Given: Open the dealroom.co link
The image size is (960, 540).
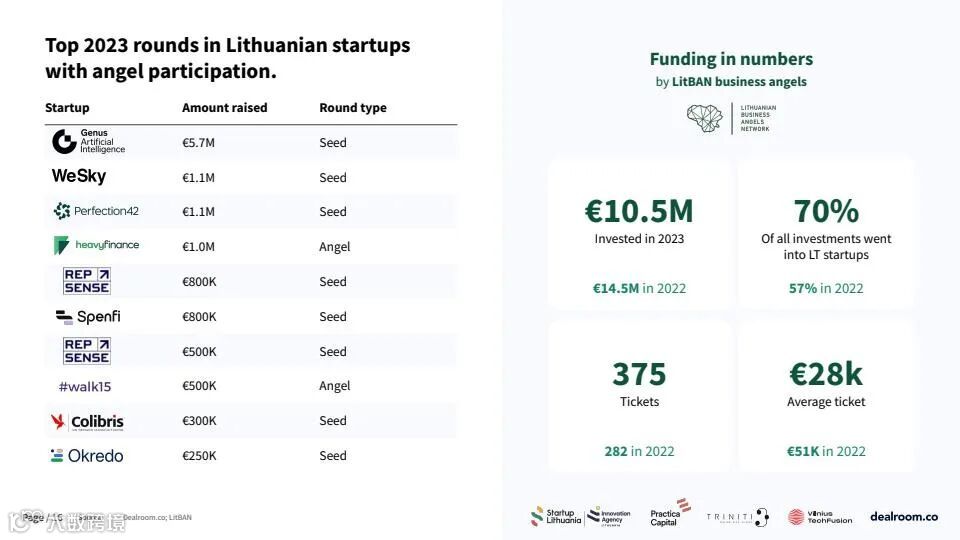Looking at the screenshot, I should point(904,517).
